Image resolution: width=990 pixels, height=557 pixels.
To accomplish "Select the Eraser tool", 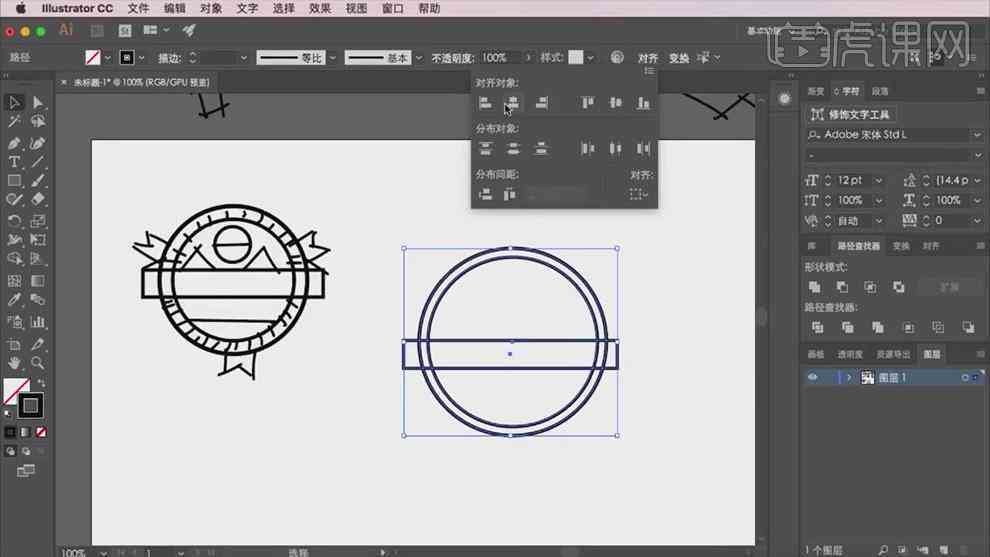I will pyautogui.click(x=38, y=200).
